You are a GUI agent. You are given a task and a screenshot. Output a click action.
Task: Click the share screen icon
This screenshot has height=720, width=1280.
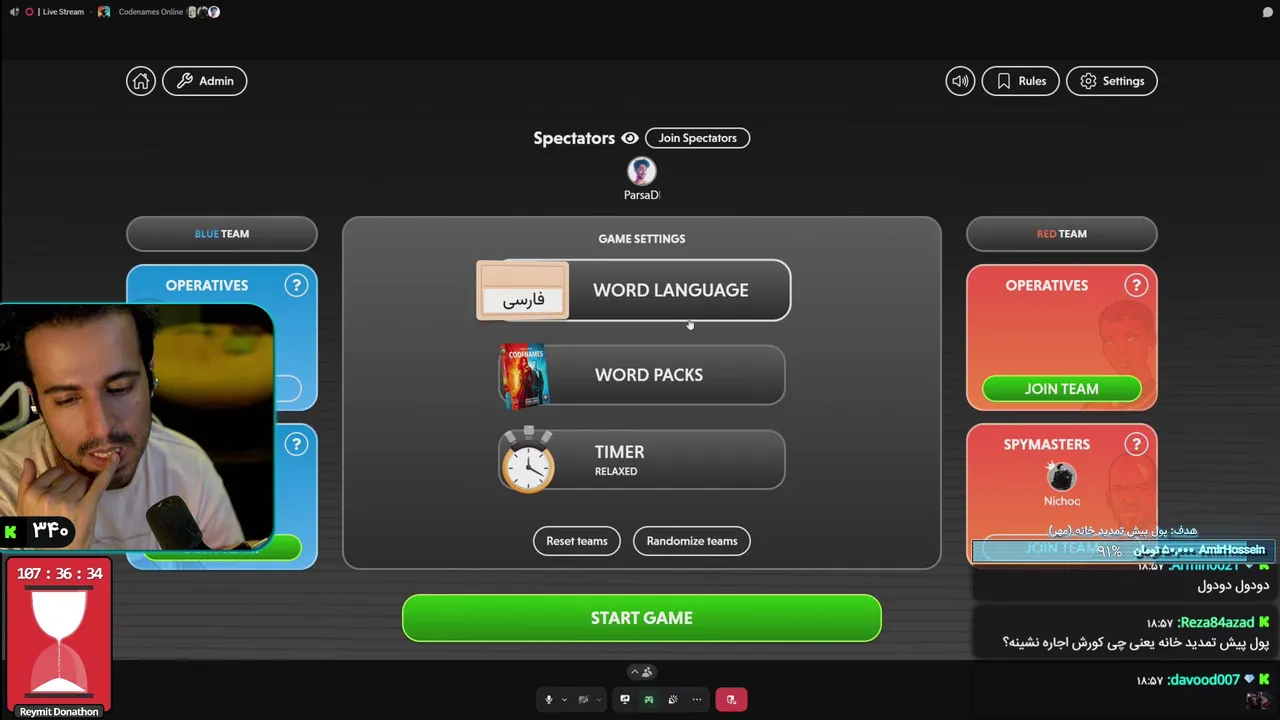click(x=625, y=700)
